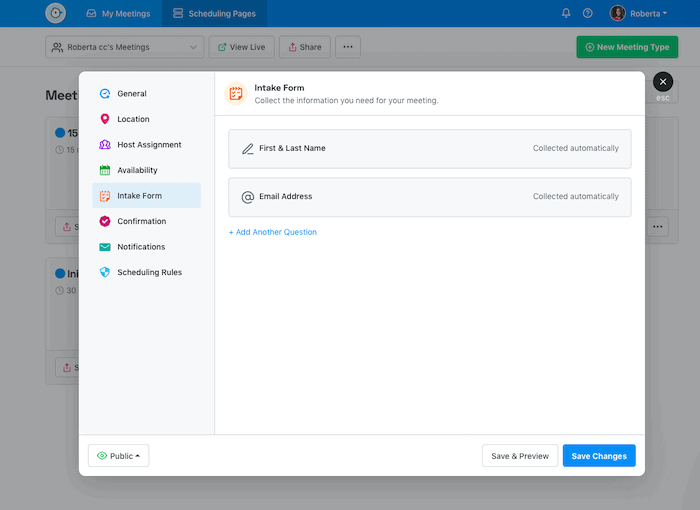The height and width of the screenshot is (510, 700).
Task: Switch to Scheduling Pages tab
Action: click(214, 13)
